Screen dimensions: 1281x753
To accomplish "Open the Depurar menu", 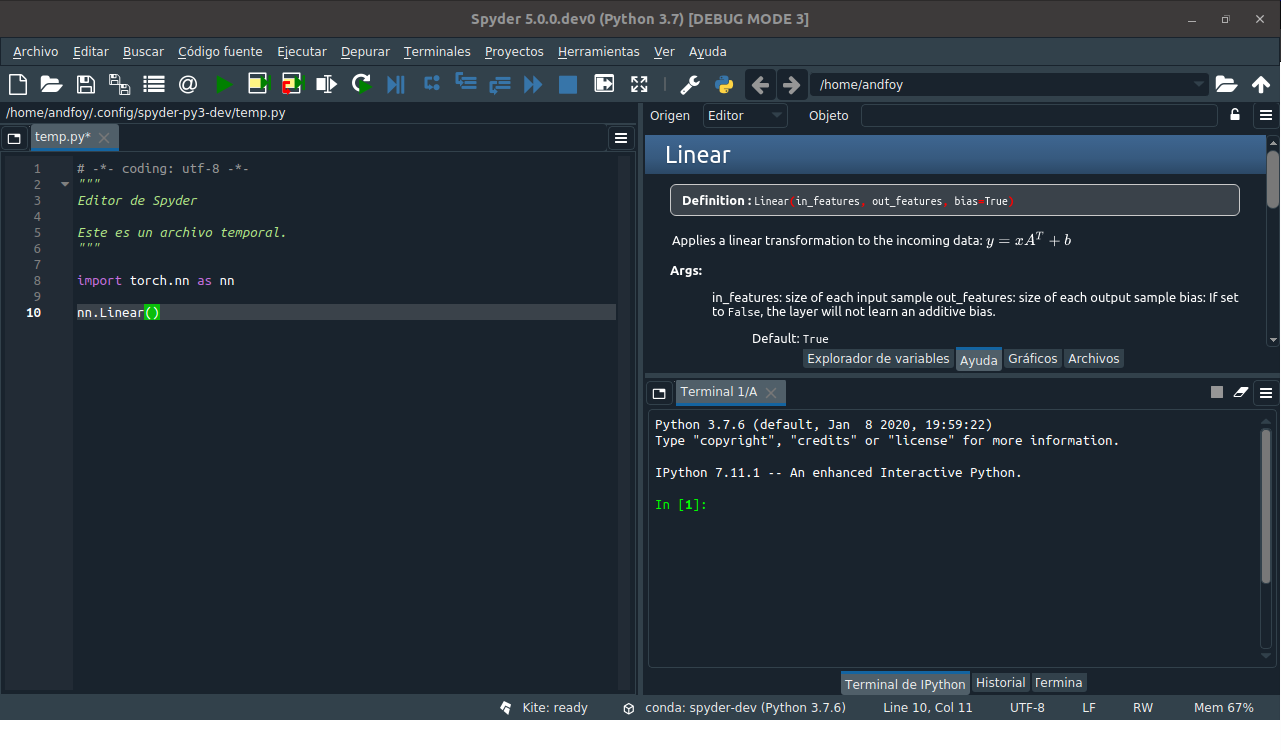I will (x=364, y=51).
